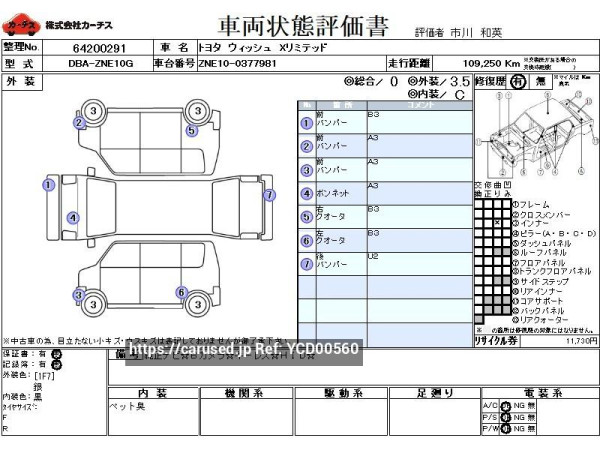The width and height of the screenshot is (600, 450).
Task: Select number 7 icon in the 後バンパー table row
Action: tap(306, 265)
